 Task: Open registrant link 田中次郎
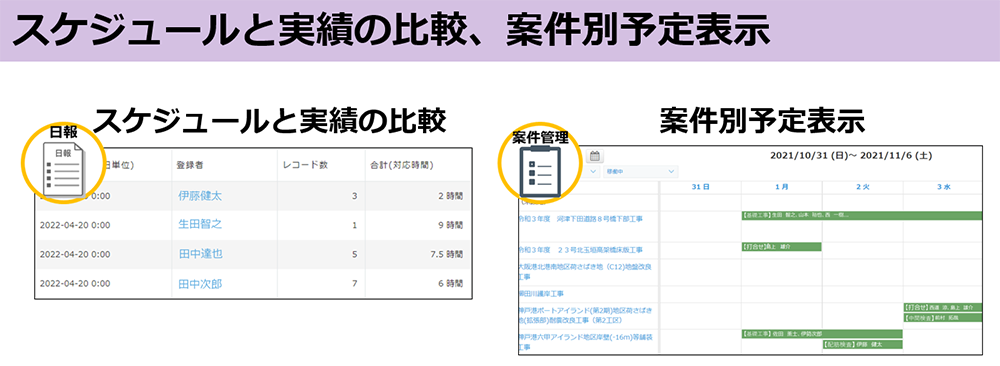click(x=200, y=284)
